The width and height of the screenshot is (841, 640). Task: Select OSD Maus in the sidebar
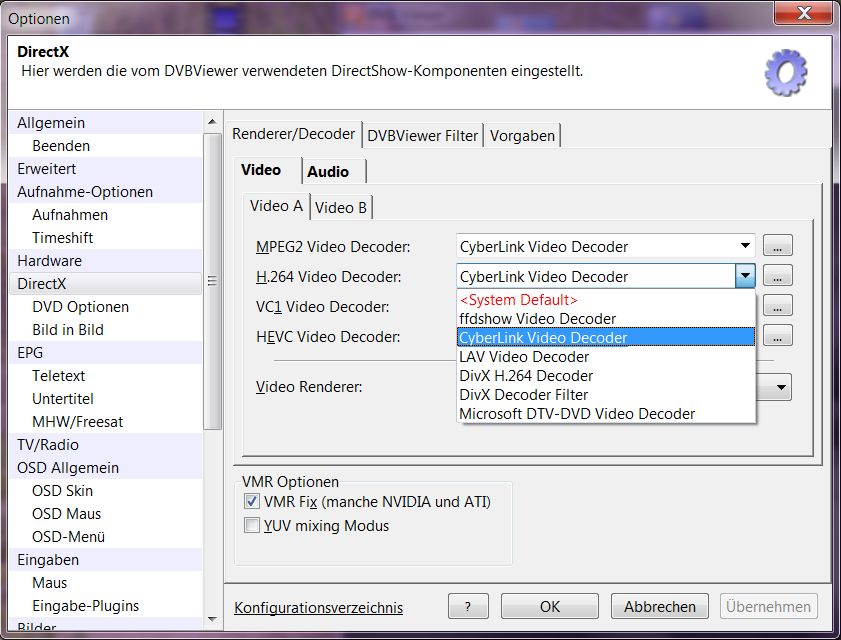[106, 514]
